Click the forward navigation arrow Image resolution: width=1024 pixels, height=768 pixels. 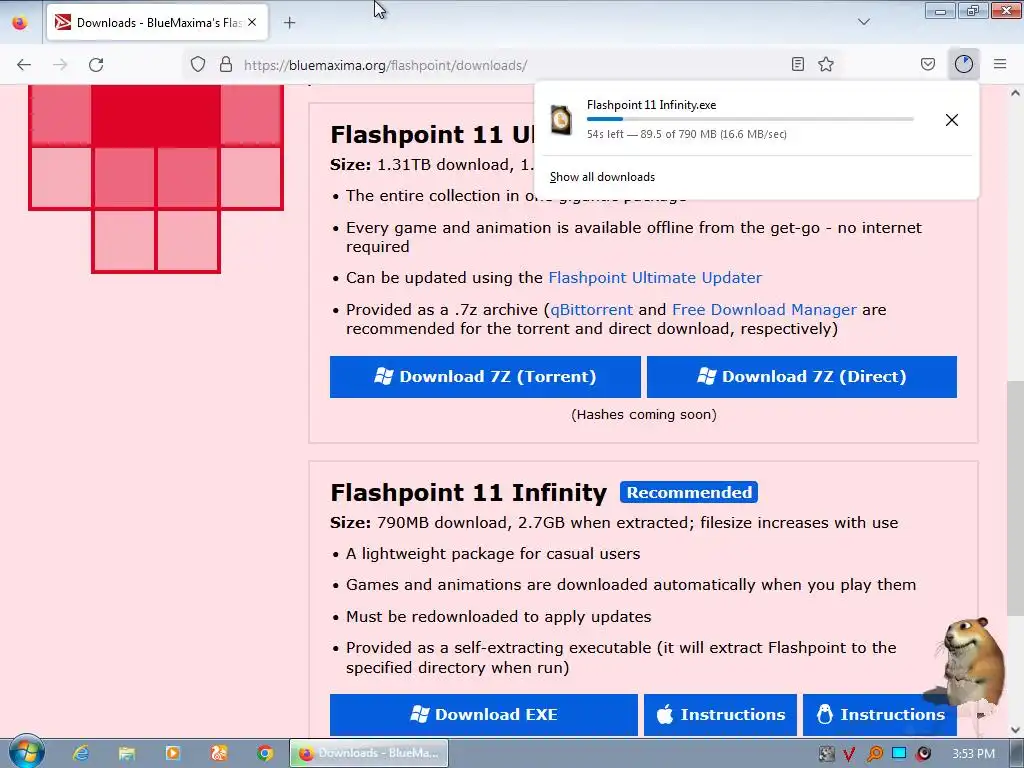(60, 65)
